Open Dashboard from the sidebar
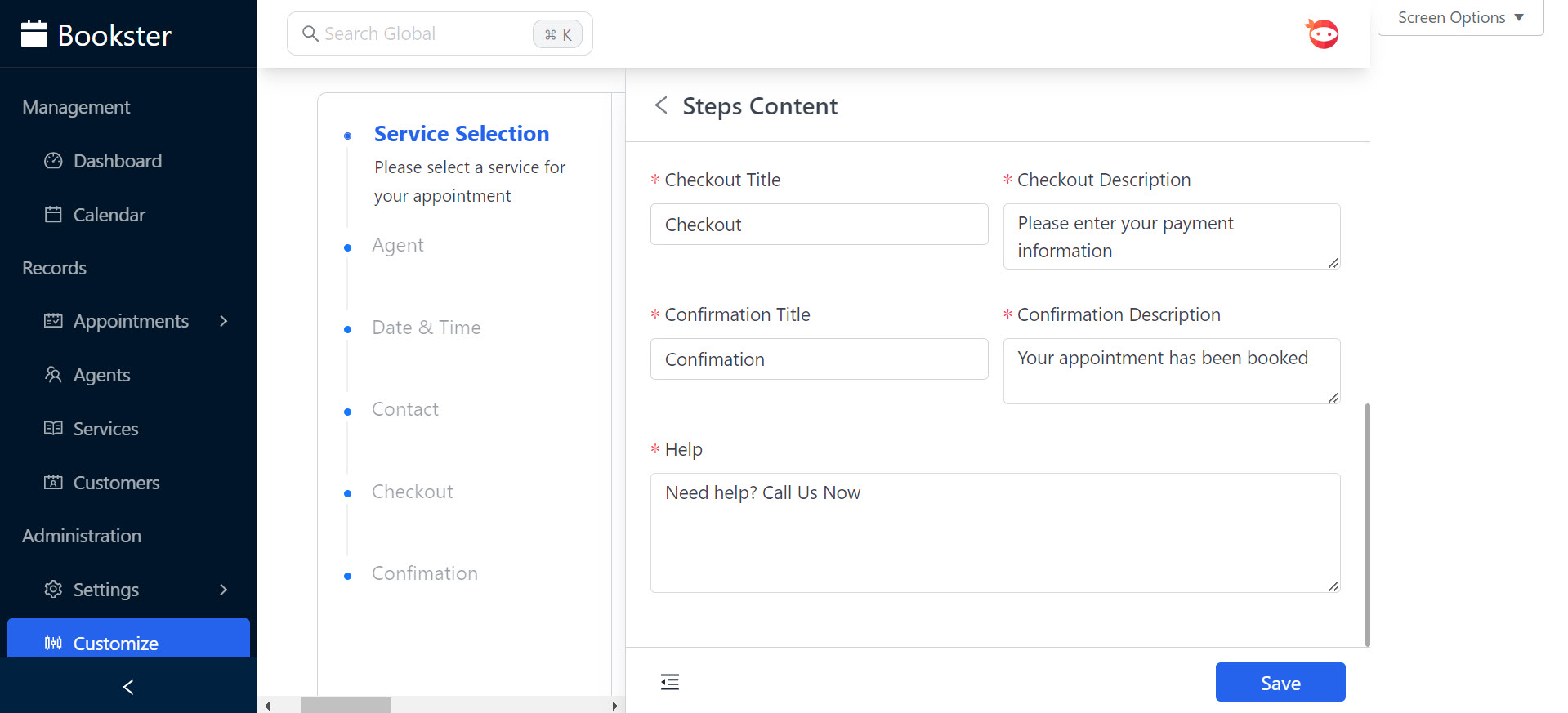Screen dimensions: 1568x713 [117, 161]
